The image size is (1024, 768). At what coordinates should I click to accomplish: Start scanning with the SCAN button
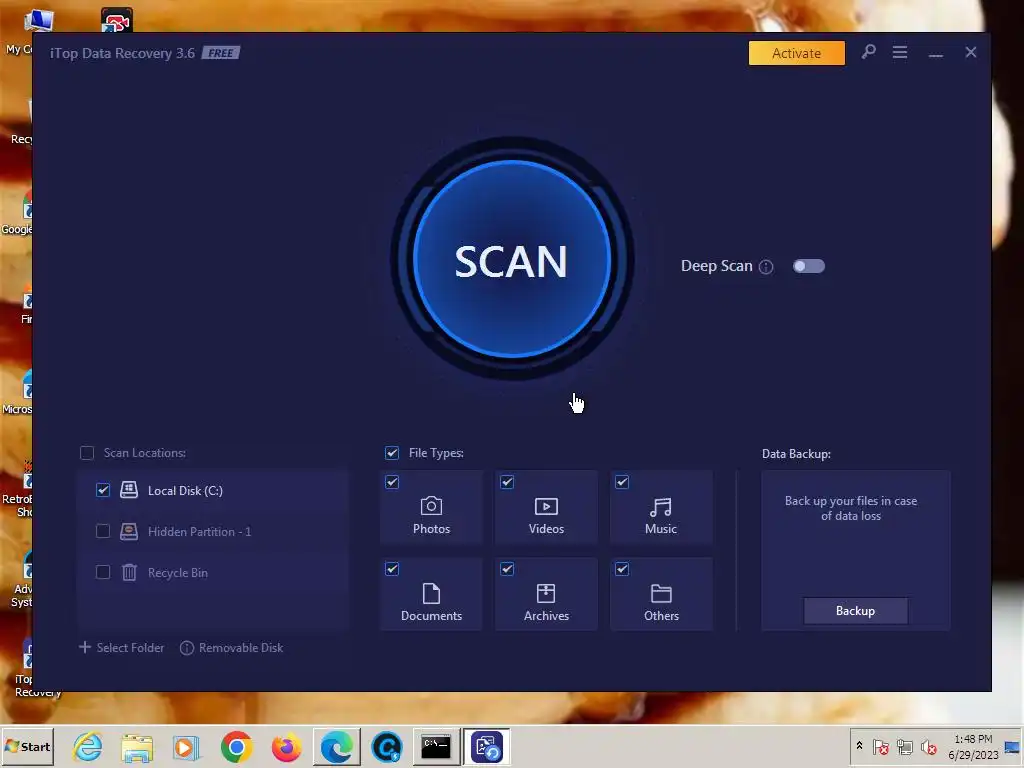coord(511,260)
